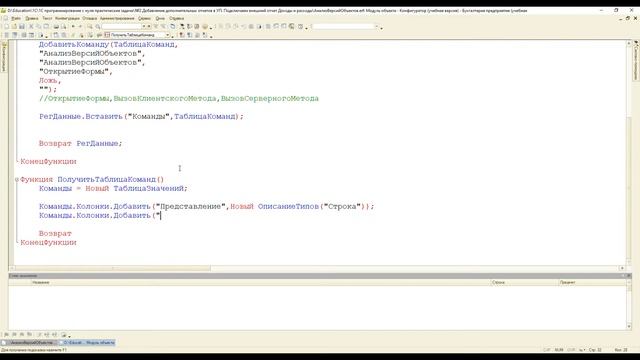Click the Save toolbar icon
640x360 pixels.
pos(22,27)
